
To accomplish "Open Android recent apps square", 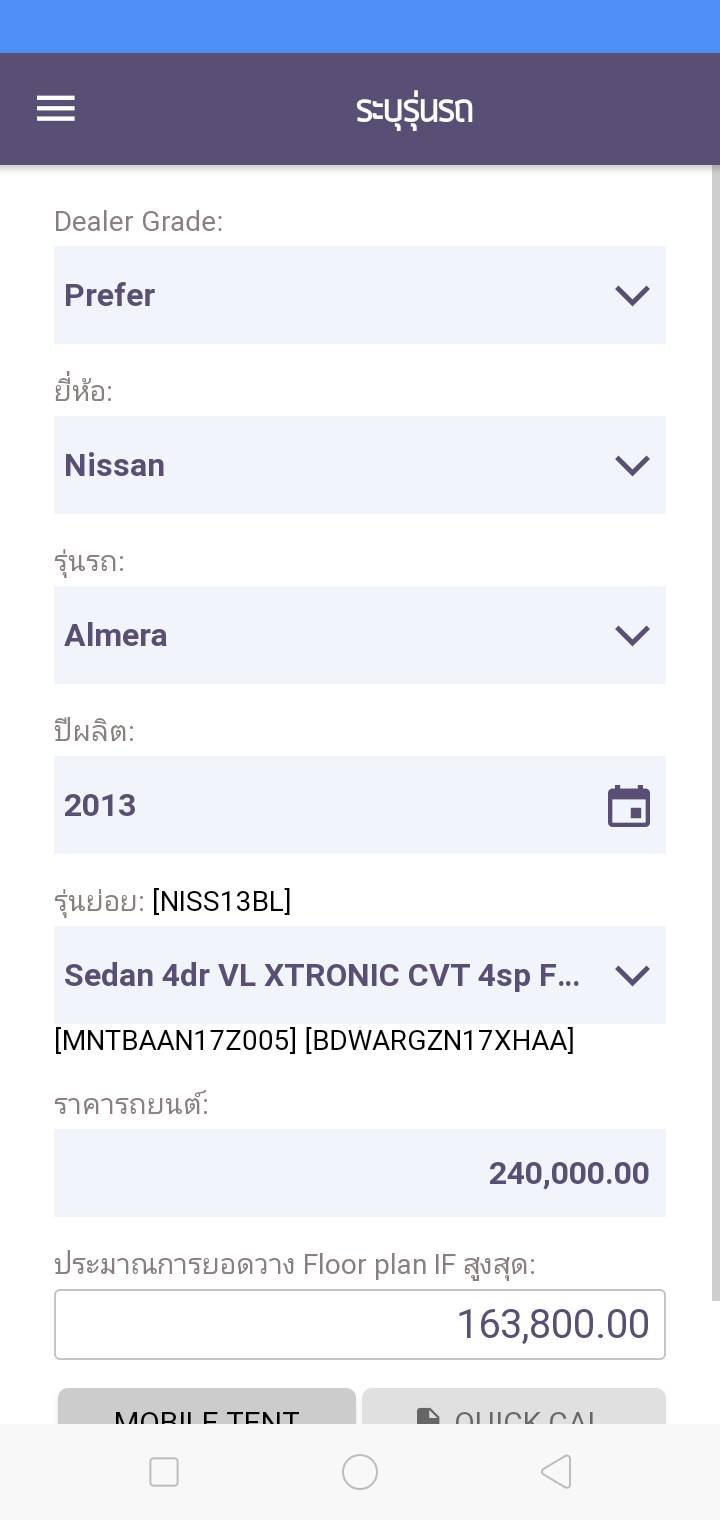I will 164,1472.
